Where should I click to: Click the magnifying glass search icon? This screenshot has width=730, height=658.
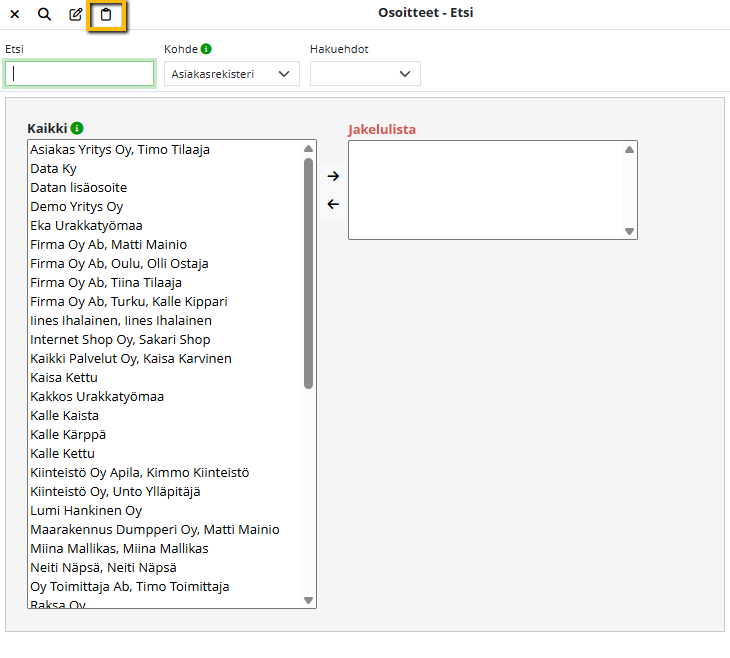45,15
